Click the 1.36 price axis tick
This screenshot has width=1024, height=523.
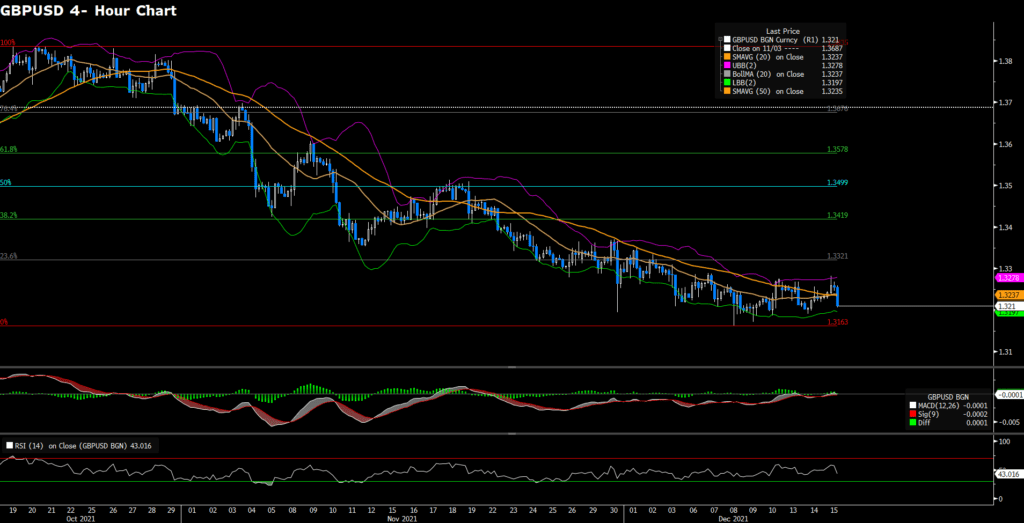pyautogui.click(x=1004, y=144)
